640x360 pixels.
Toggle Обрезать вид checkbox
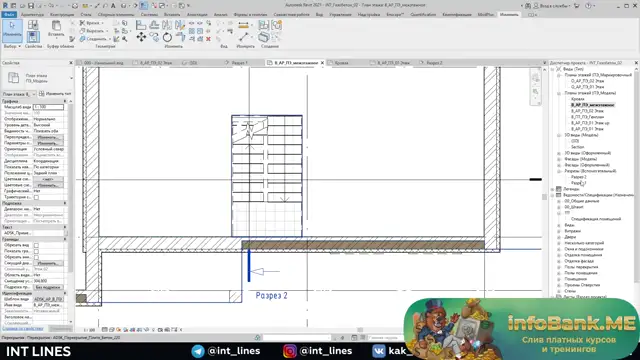tap(36, 245)
